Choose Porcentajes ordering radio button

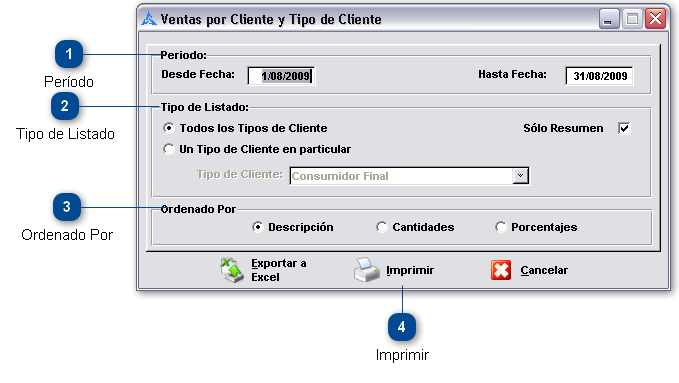pyautogui.click(x=501, y=227)
